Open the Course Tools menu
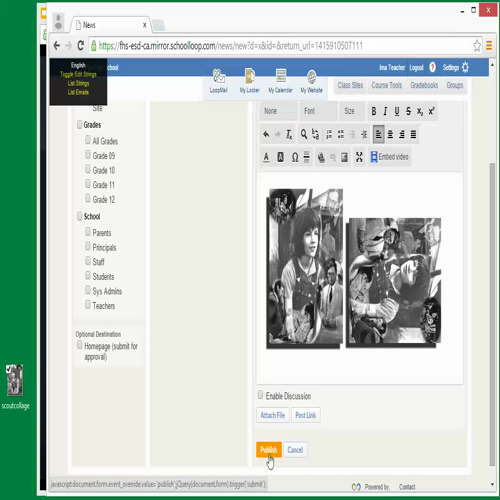Viewport: 500px width, 500px height. 387,86
